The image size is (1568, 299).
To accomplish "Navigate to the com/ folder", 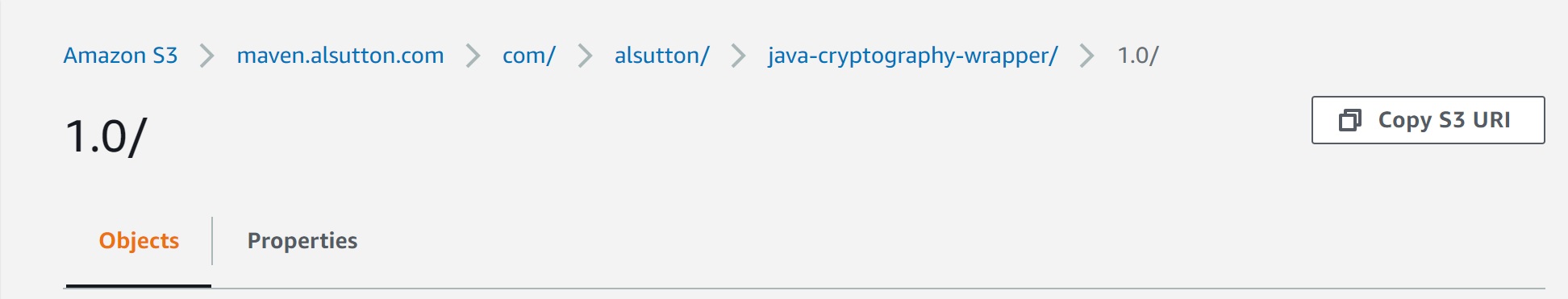I will coord(529,56).
